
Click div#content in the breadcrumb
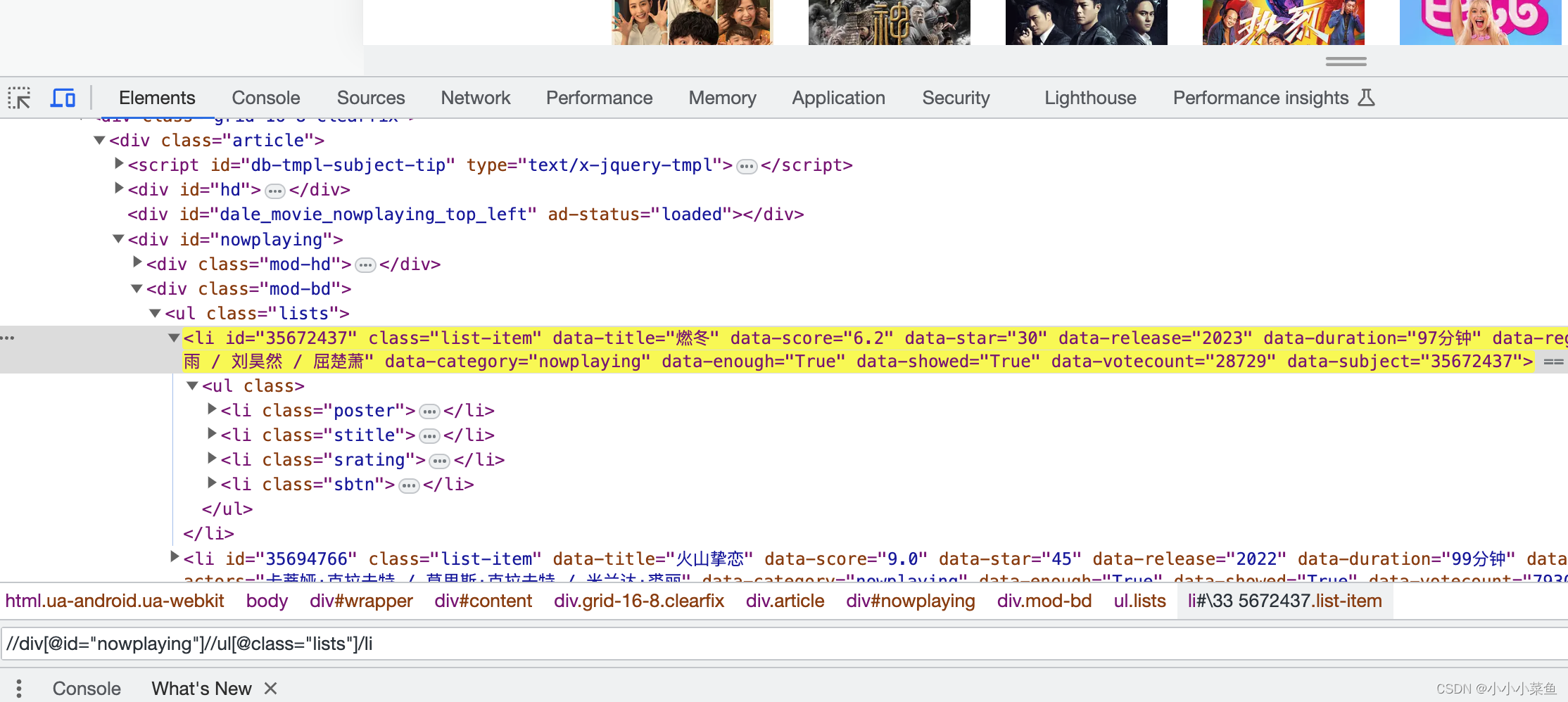pos(483,601)
